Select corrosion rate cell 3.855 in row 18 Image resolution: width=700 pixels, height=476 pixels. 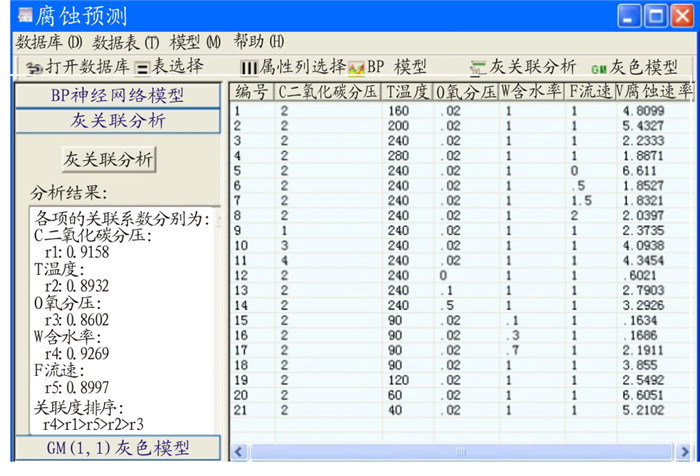tap(639, 365)
